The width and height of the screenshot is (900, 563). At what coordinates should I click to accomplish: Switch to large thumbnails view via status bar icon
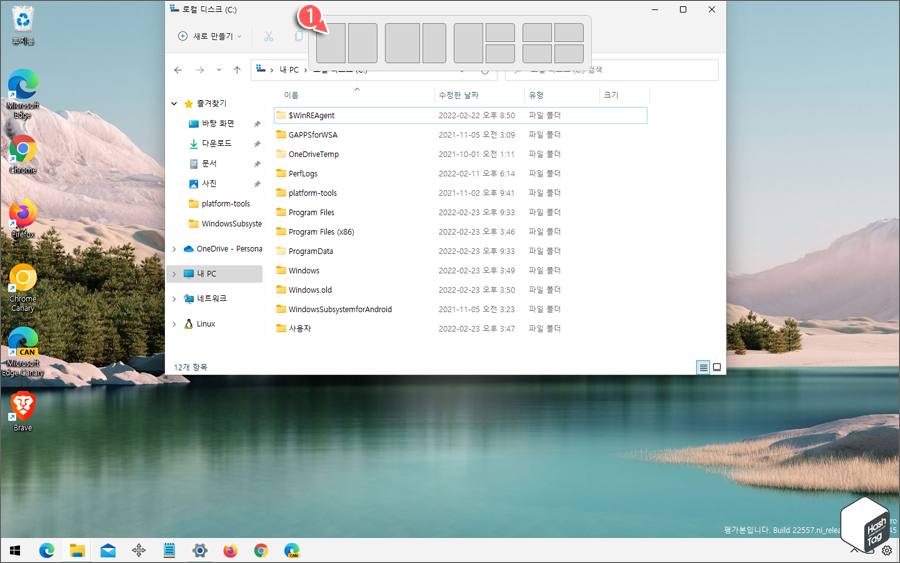coord(717,367)
